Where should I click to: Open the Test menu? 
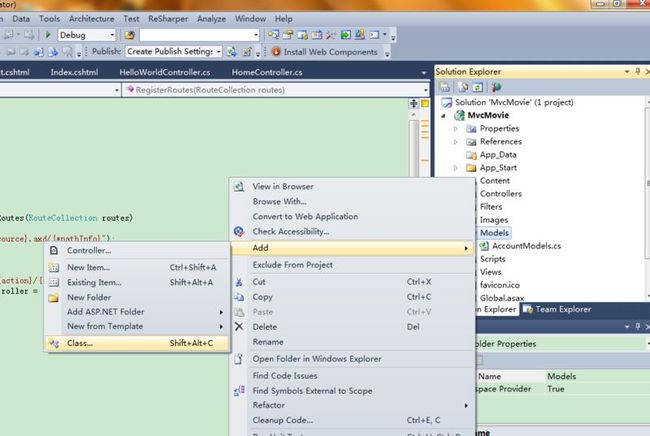(x=131, y=19)
